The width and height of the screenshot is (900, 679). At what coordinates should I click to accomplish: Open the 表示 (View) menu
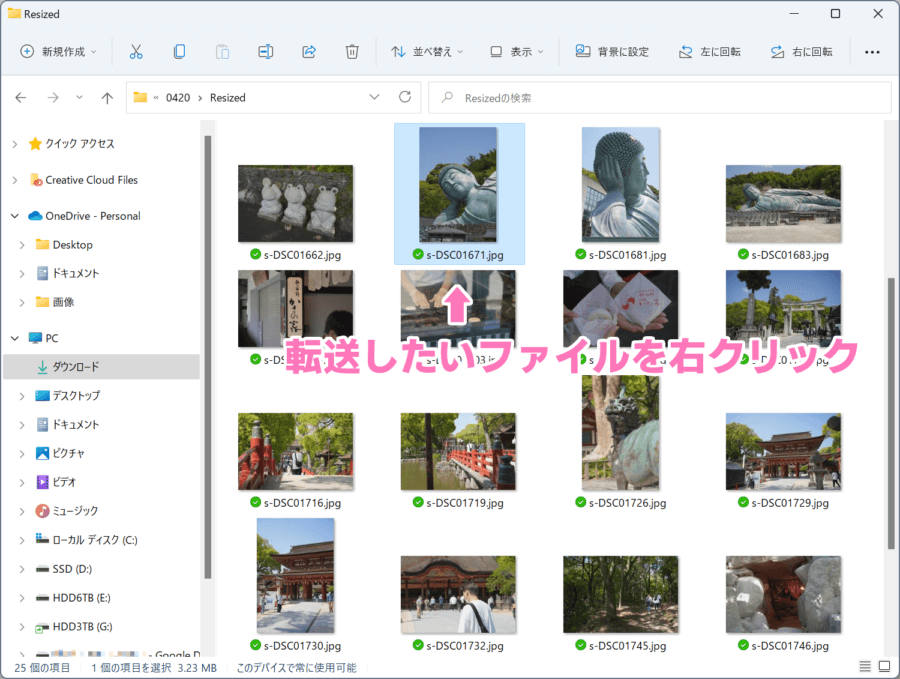(516, 51)
